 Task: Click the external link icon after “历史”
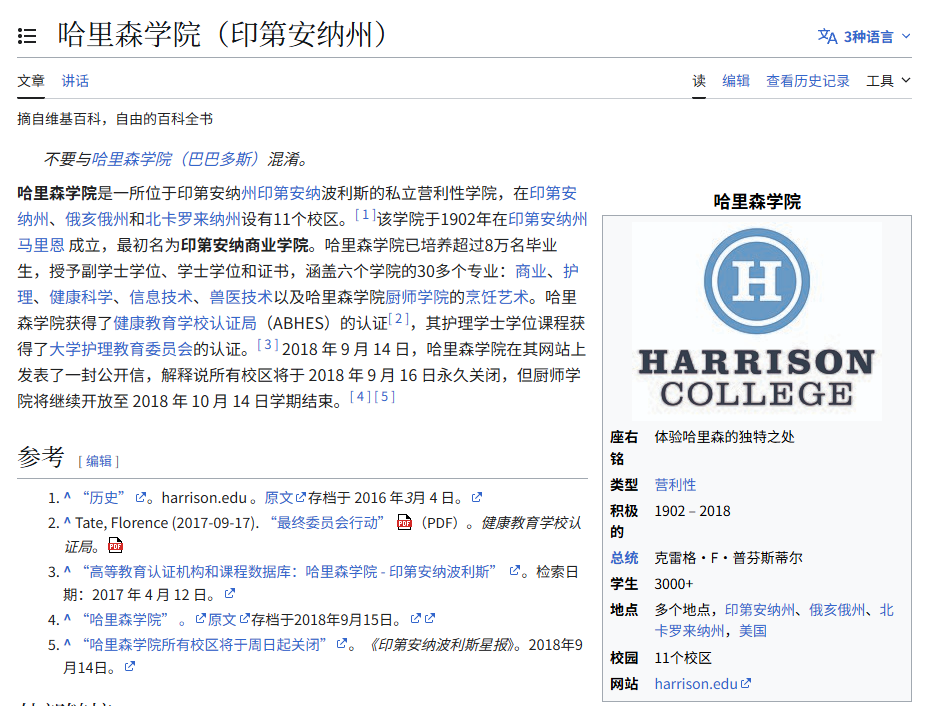(141, 498)
